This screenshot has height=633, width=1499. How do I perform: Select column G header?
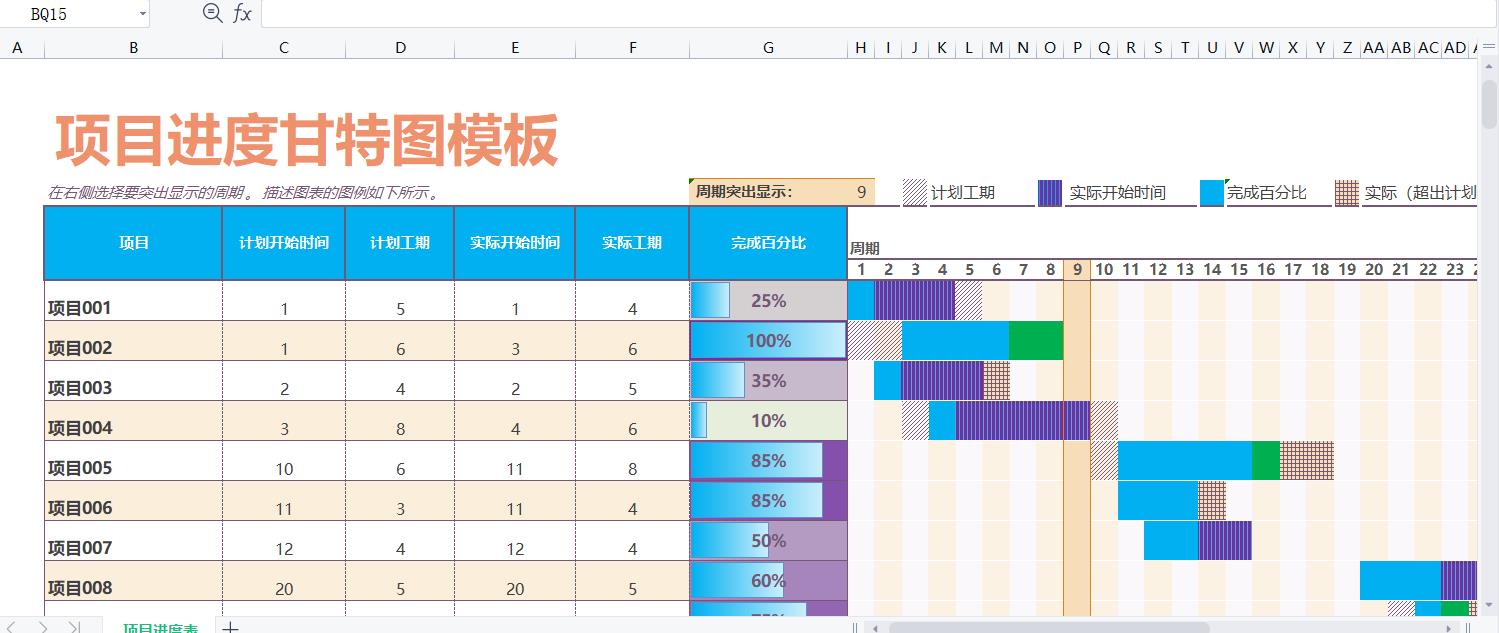(767, 48)
